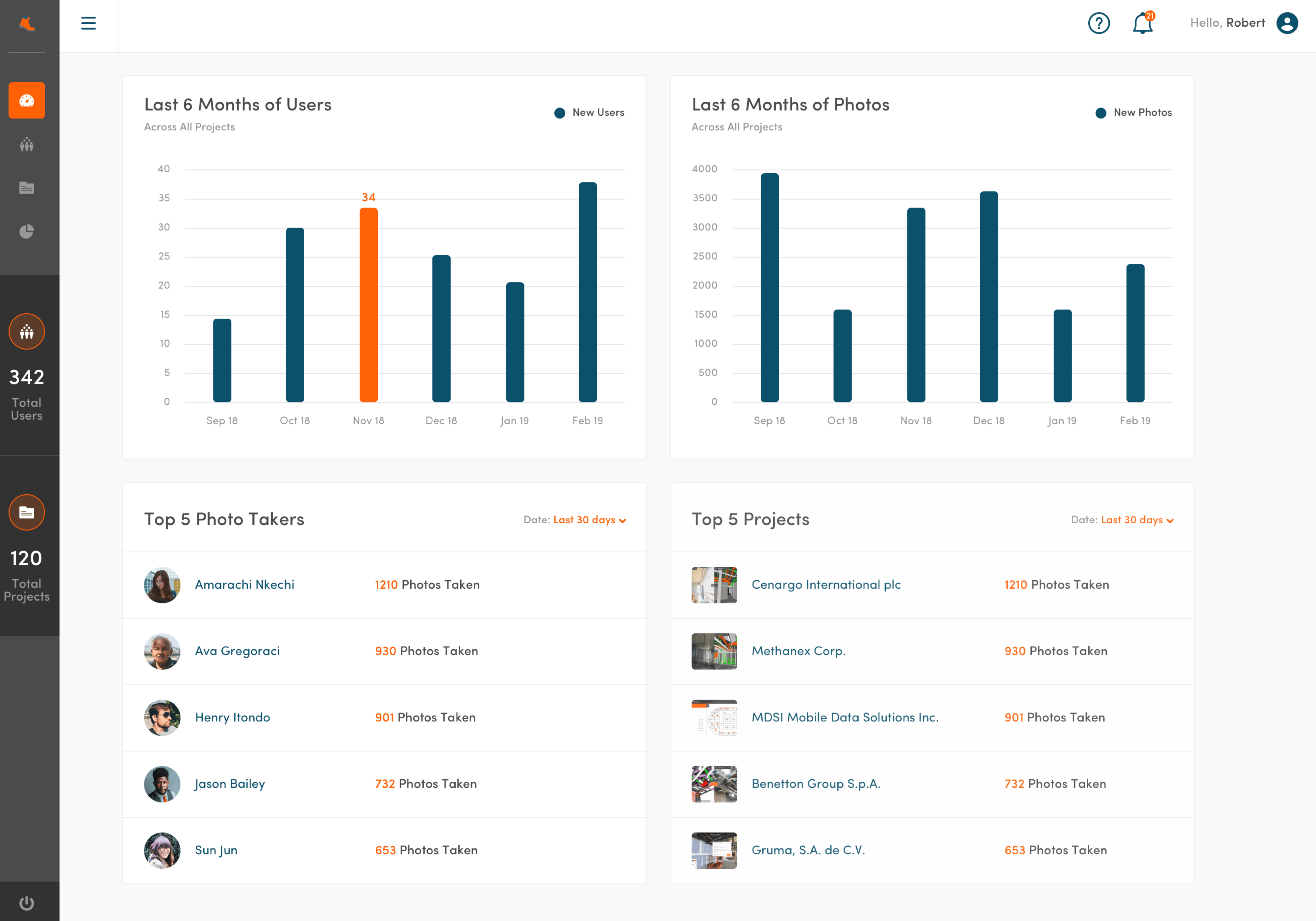The image size is (1316, 921).
Task: Open Benetton Group S.p.A. project
Action: click(x=816, y=784)
